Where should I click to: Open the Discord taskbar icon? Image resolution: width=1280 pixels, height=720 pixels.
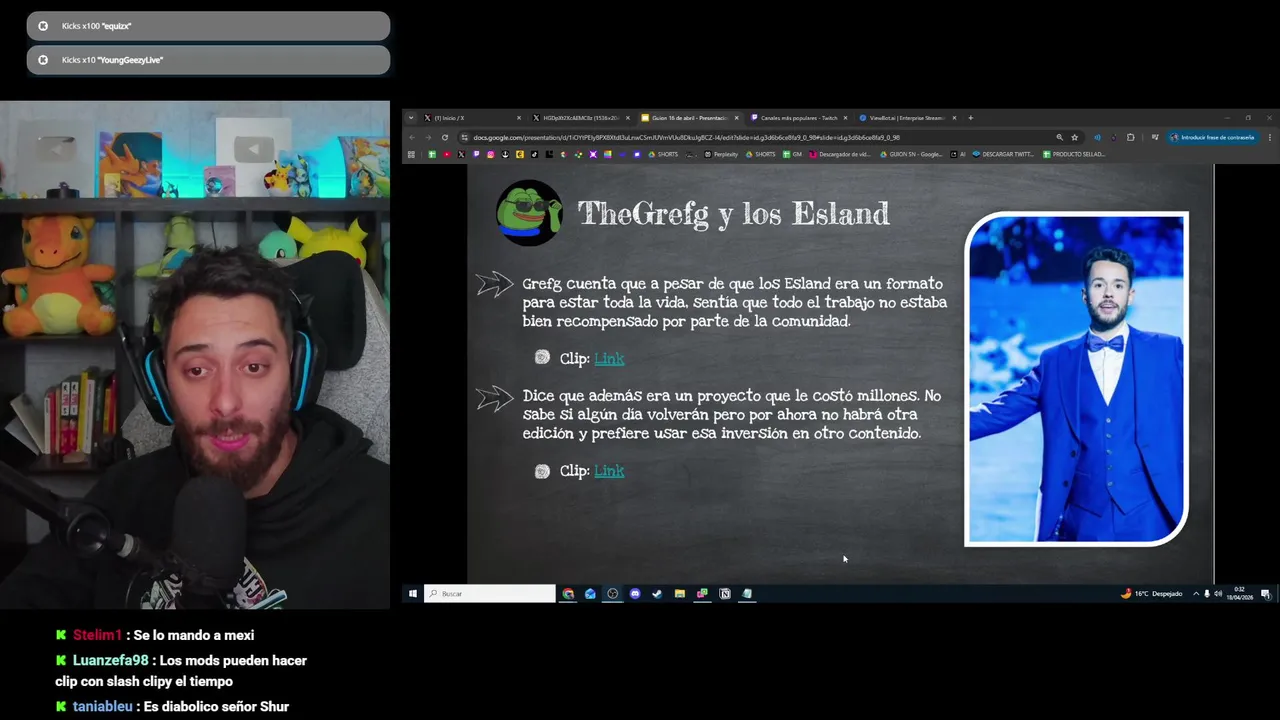pos(635,594)
